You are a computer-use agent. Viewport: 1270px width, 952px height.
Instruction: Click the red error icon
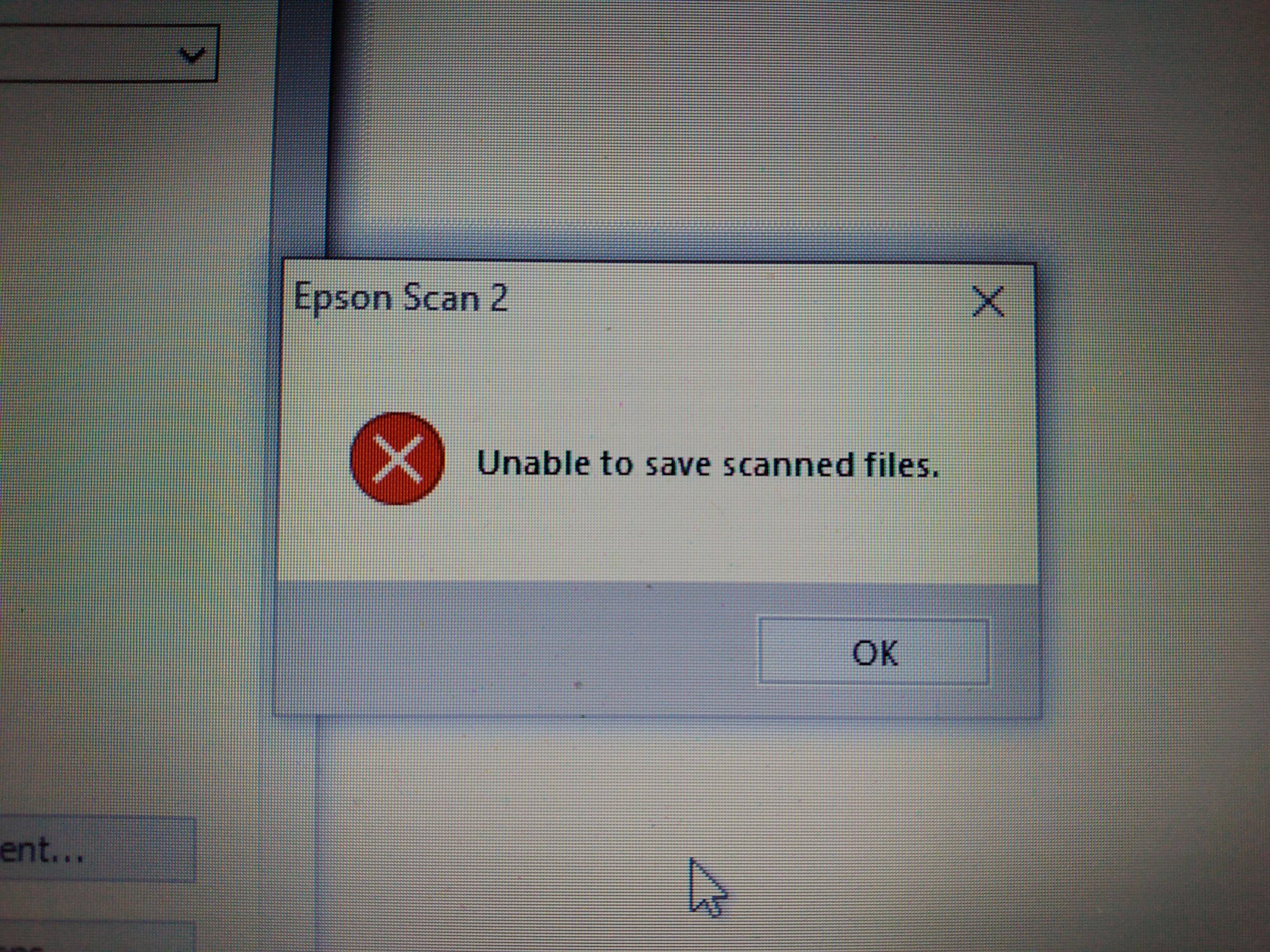(x=398, y=458)
